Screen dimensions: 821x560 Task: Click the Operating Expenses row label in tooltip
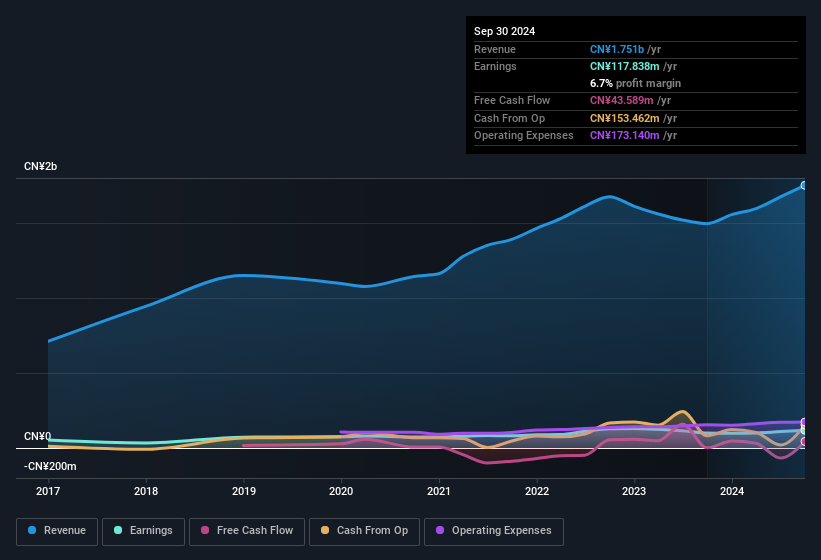click(x=524, y=135)
